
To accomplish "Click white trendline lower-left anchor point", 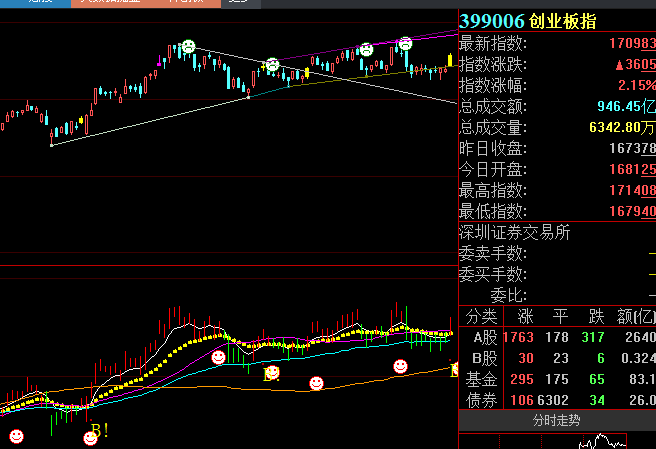I will (51, 145).
